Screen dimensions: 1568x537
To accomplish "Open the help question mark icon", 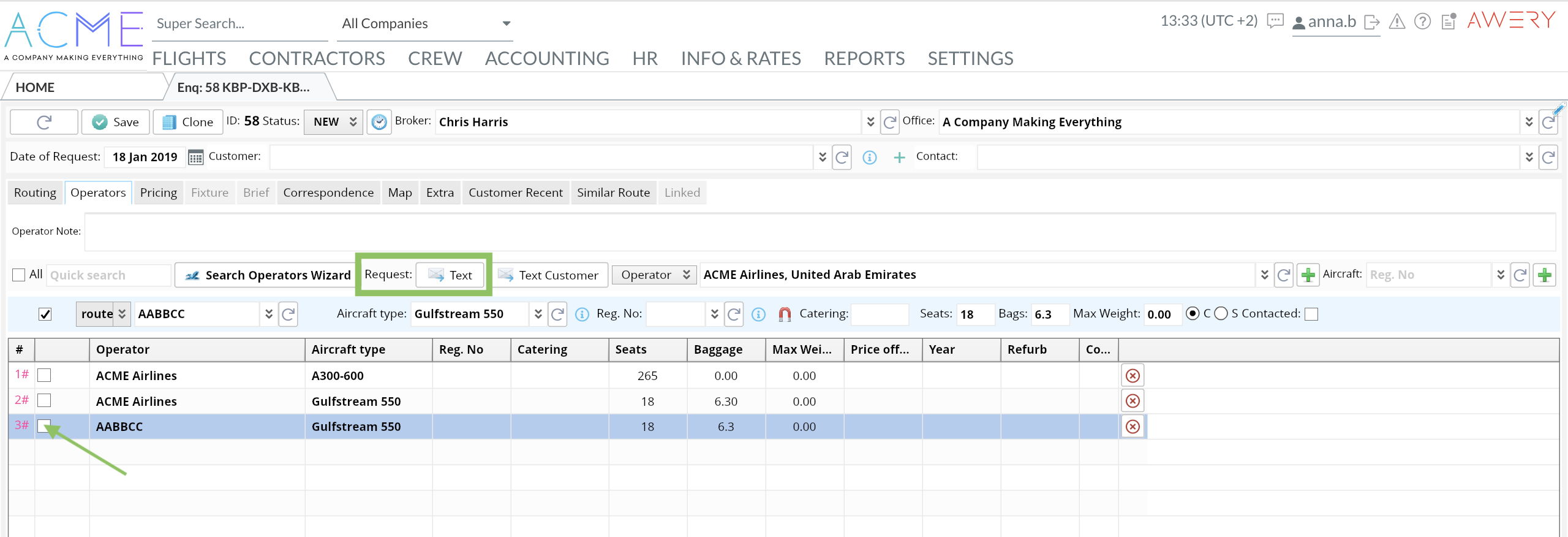I will [x=1422, y=22].
